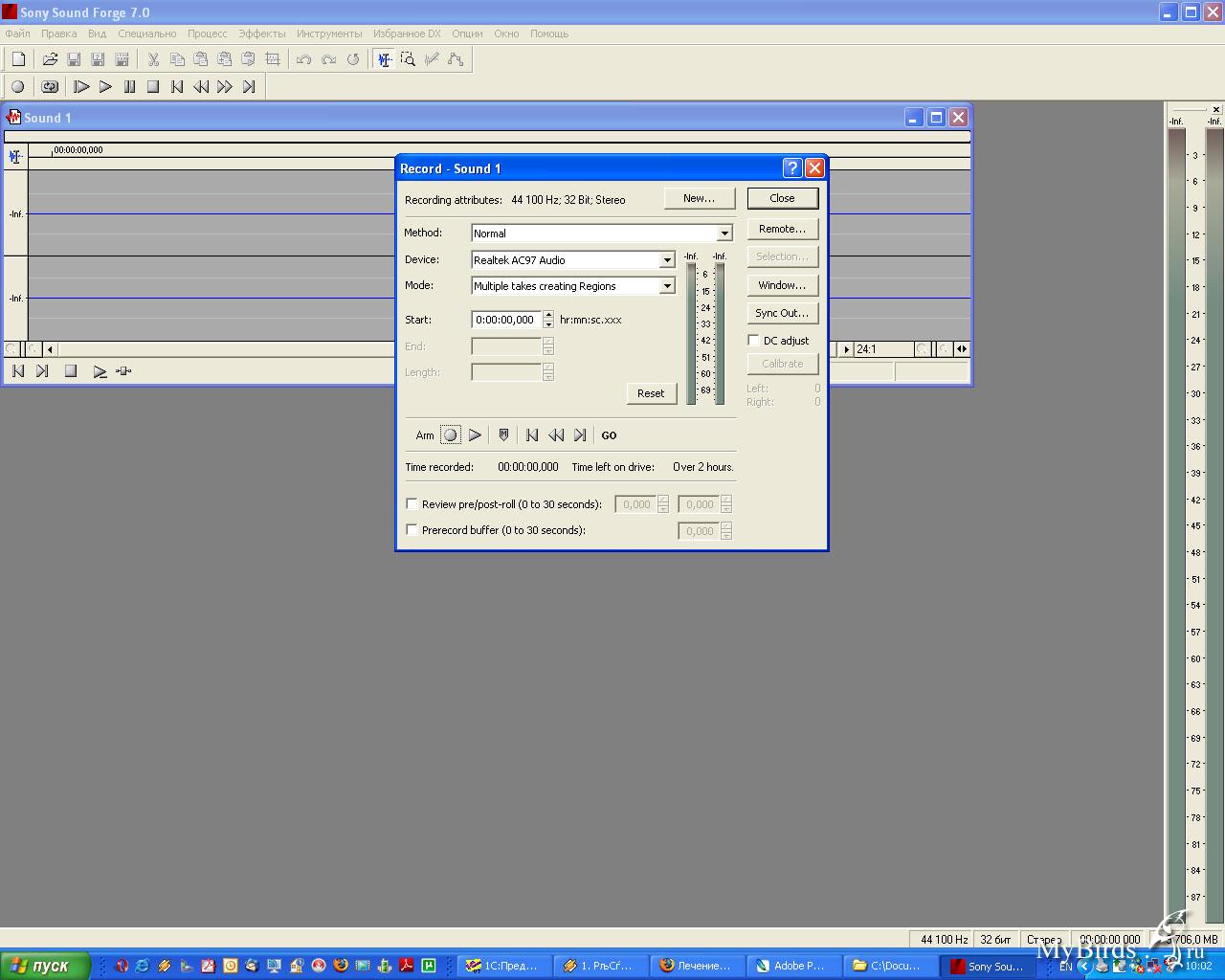1225x980 pixels.
Task: Click the Redo arrow icon
Action: tap(328, 59)
